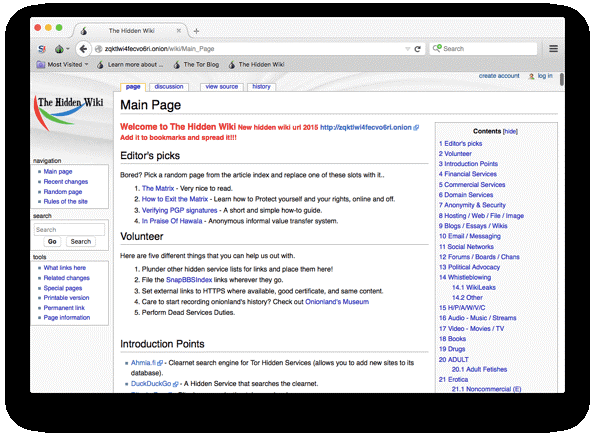The width and height of the screenshot is (595, 436).
Task: Click onion icon of The Tor Blog bookmark
Action: 176,65
